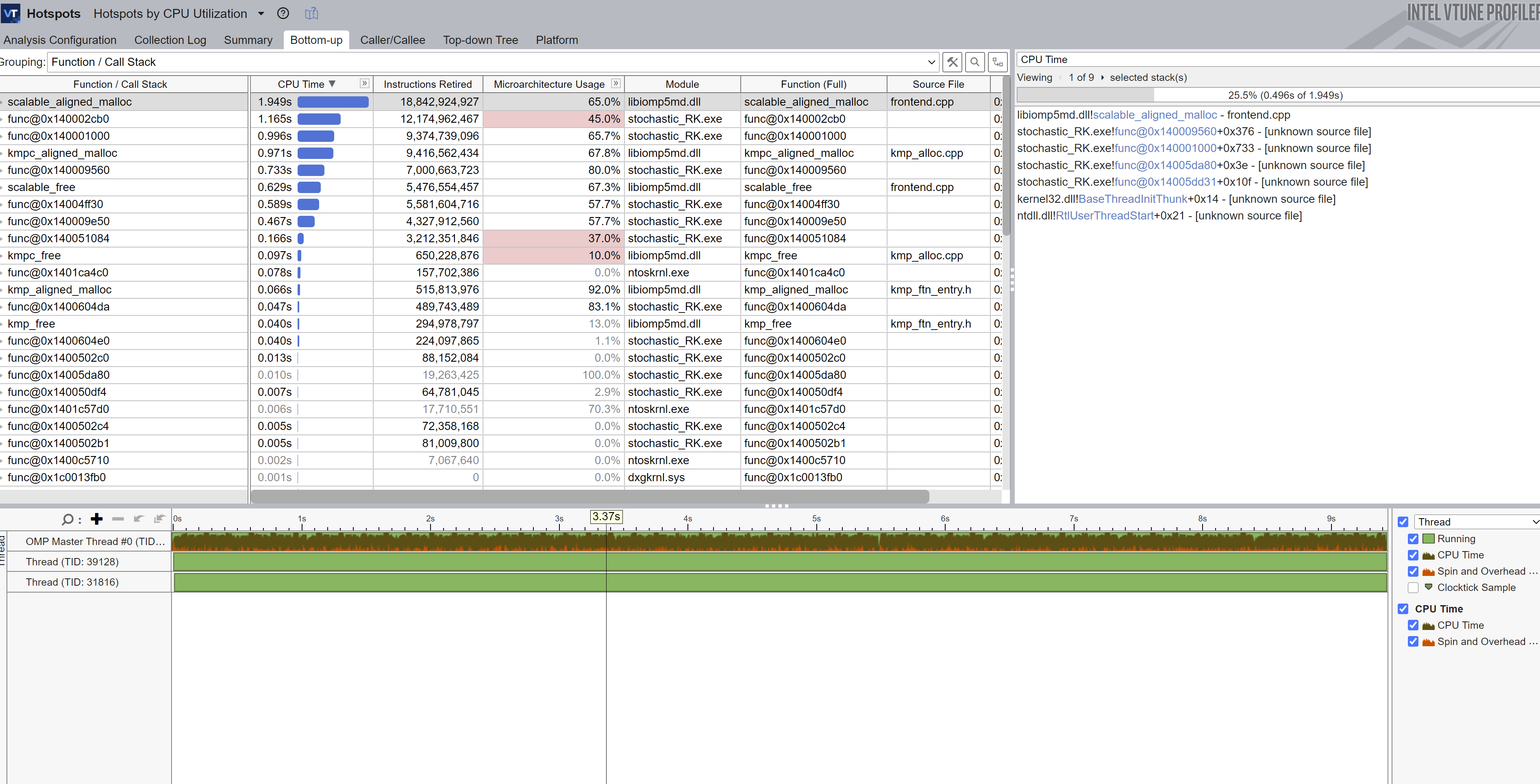Screen dimensions: 1540x784
Task: Click the BaseThreadInitThunk stack link
Action: (x=1132, y=199)
